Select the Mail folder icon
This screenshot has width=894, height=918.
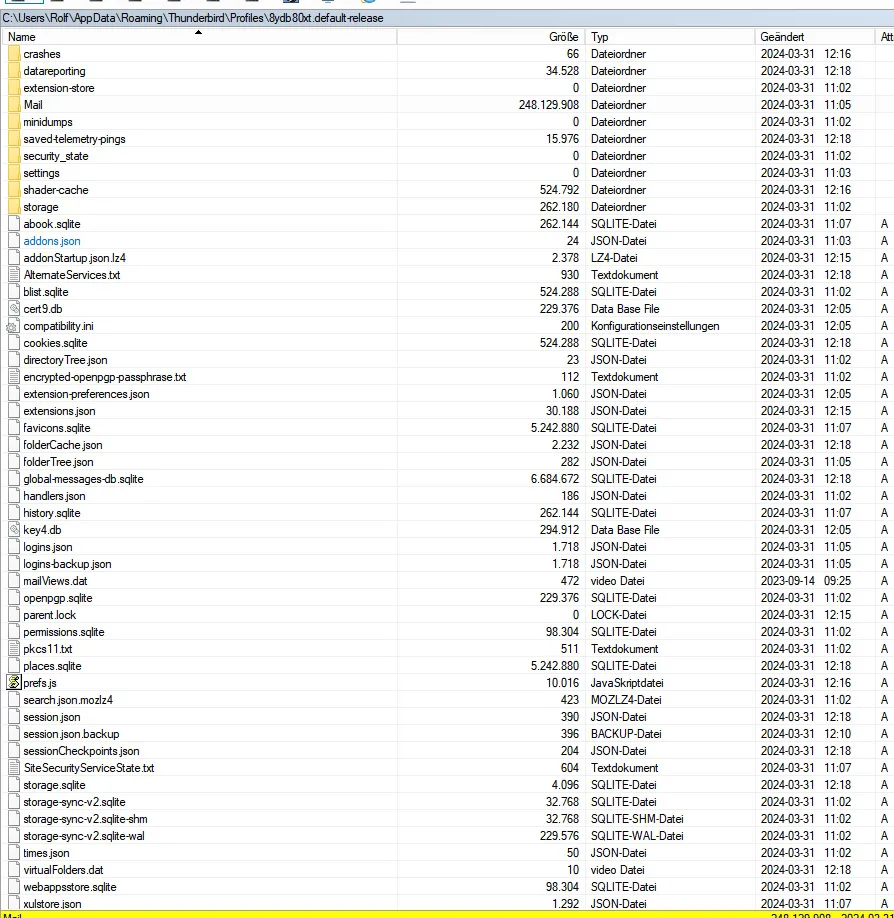[14, 105]
